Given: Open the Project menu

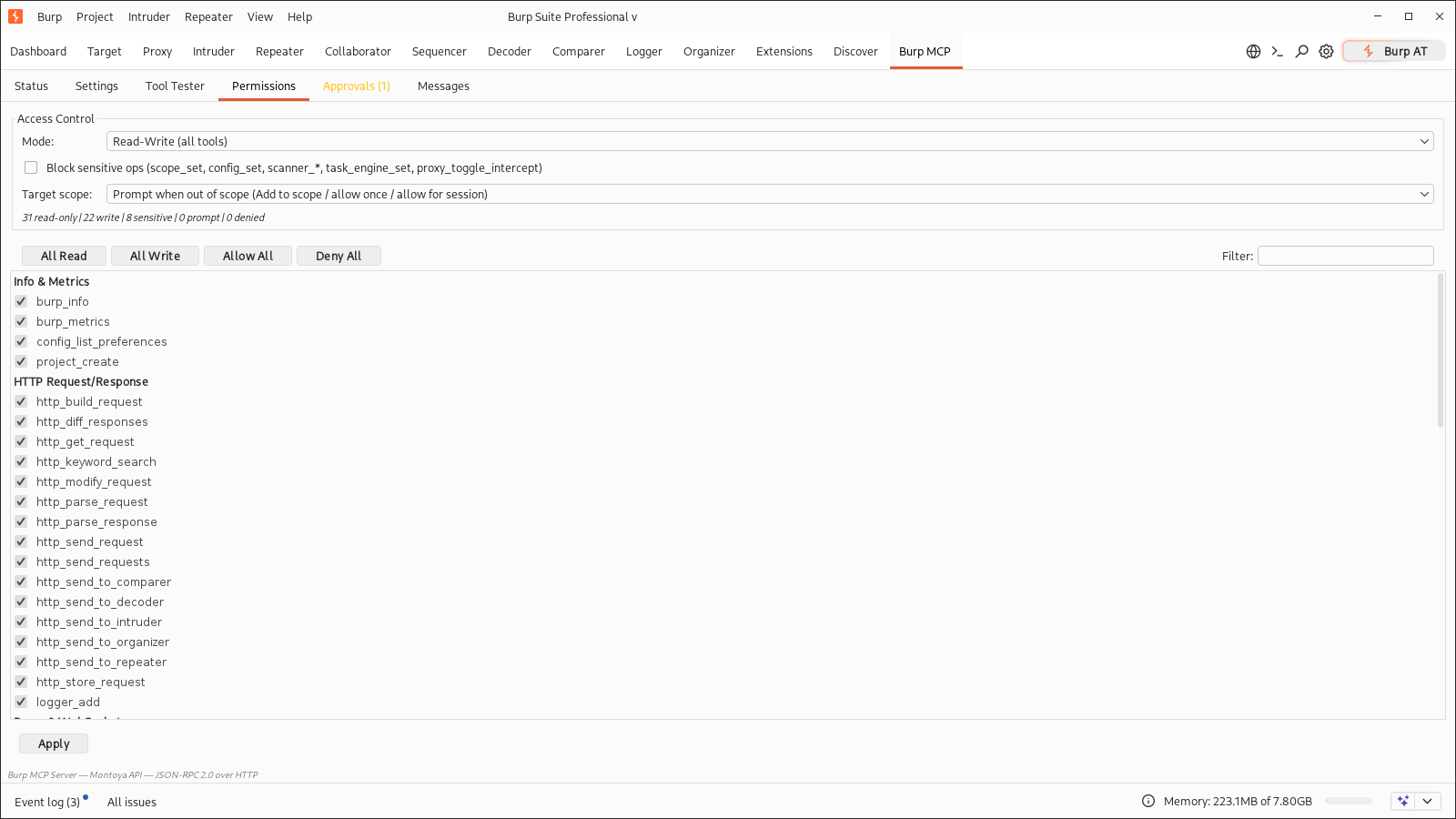Looking at the screenshot, I should [x=95, y=16].
